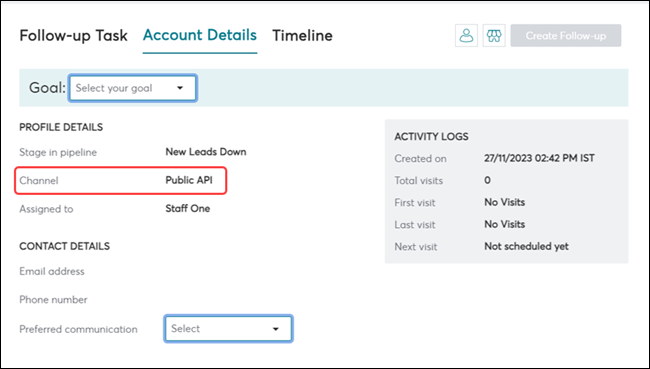Image resolution: width=650 pixels, height=369 pixels.
Task: Click the 'Staff One' assigned value
Action: [x=187, y=208]
